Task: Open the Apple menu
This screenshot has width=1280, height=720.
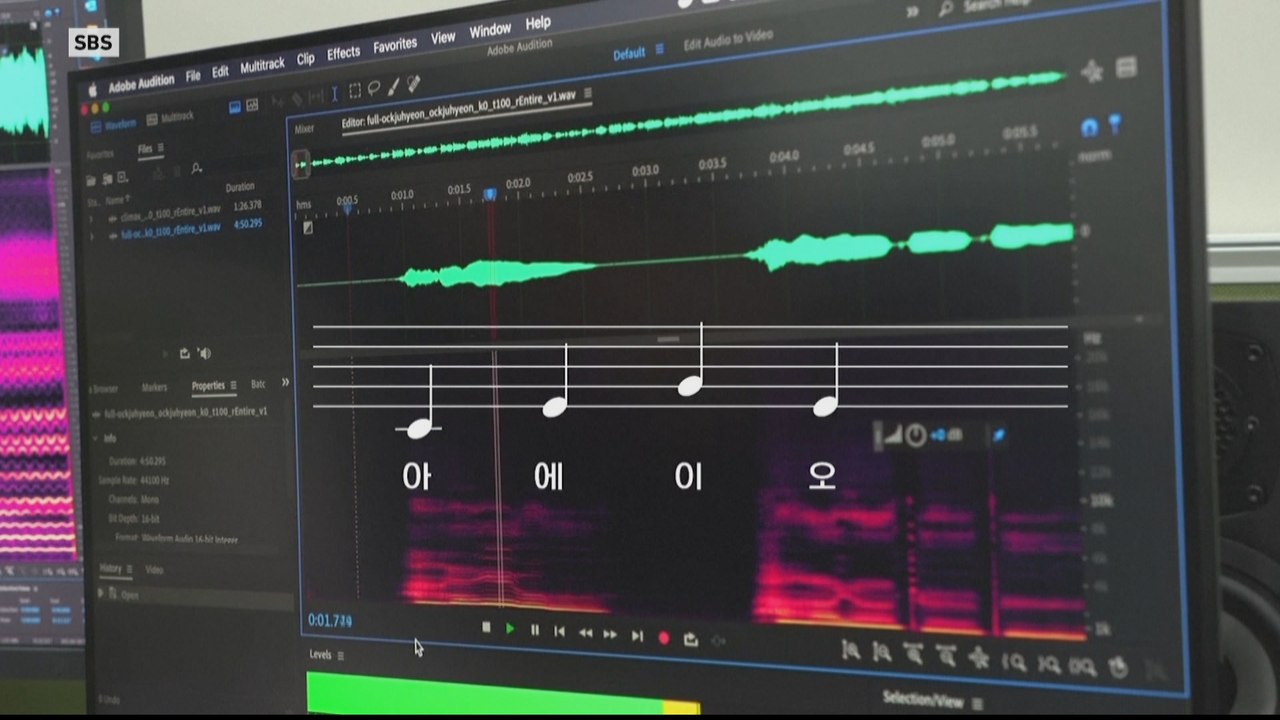Action: tap(93, 89)
